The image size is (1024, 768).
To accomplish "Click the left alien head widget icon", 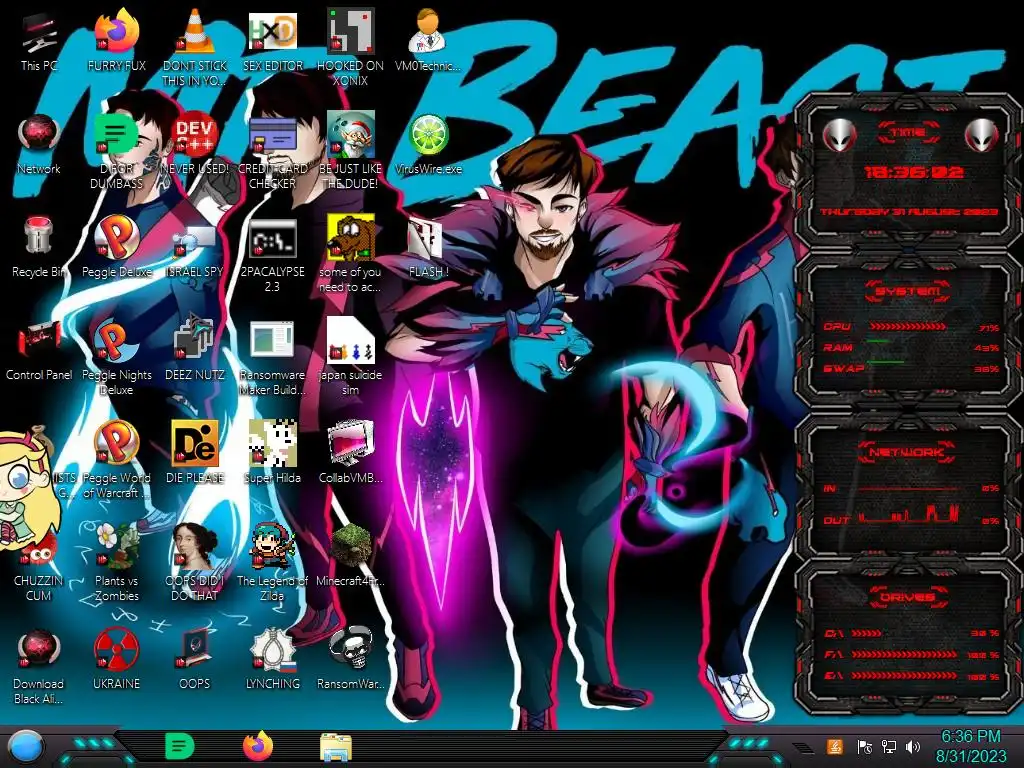I will tap(839, 136).
